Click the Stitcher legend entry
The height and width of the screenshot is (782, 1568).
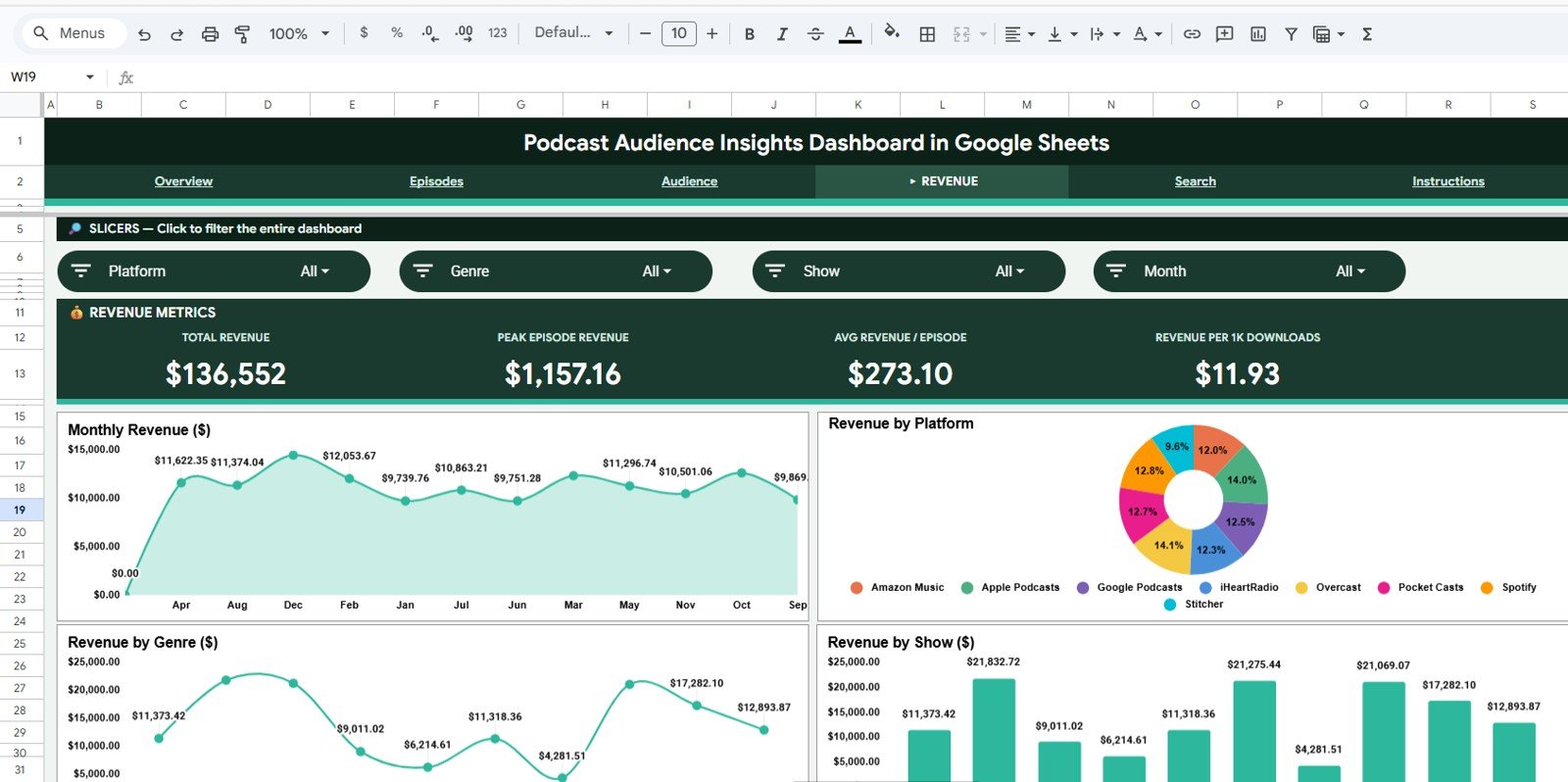pyautogui.click(x=1194, y=605)
